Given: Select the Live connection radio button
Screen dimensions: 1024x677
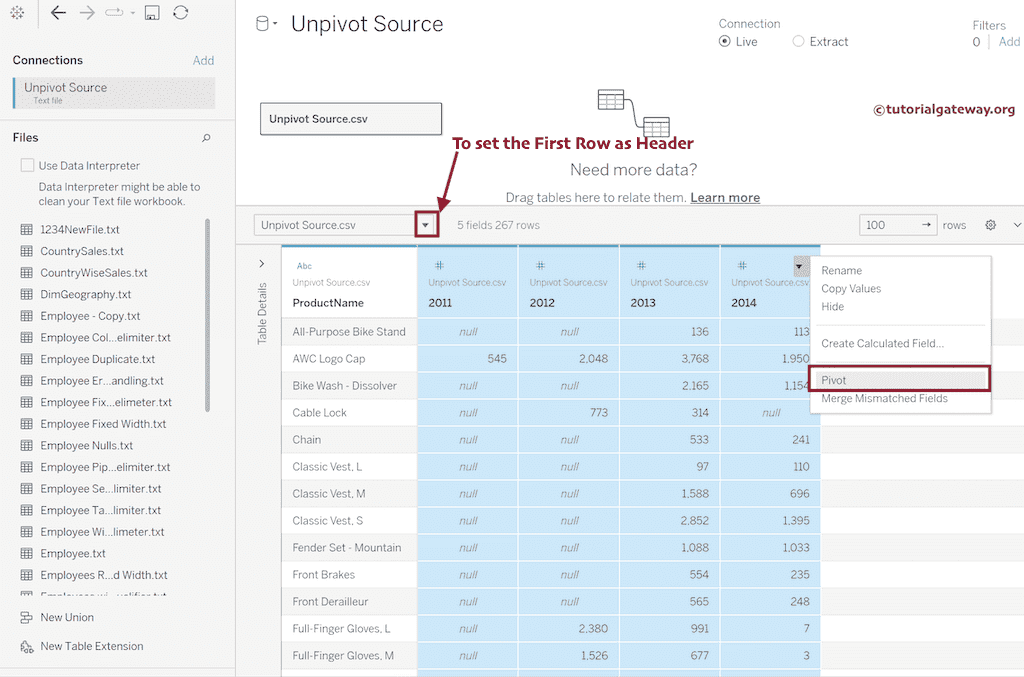Looking at the screenshot, I should (x=728, y=41).
